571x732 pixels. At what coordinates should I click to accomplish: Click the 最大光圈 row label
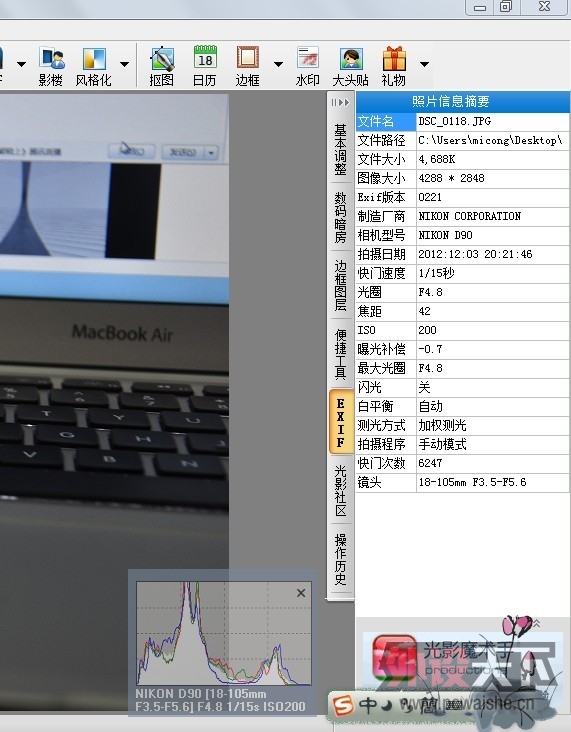386,369
